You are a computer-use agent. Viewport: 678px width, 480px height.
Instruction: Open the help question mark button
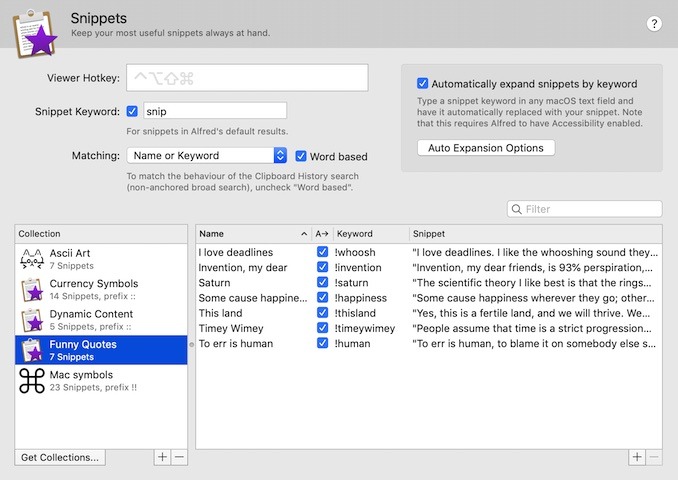pos(654,24)
